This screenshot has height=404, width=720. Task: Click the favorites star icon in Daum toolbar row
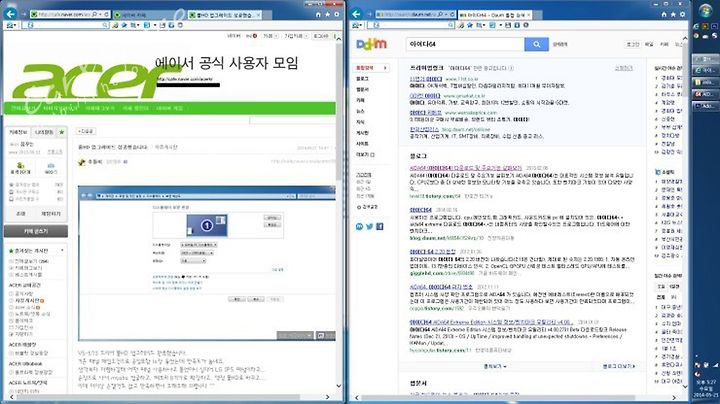click(x=469, y=25)
